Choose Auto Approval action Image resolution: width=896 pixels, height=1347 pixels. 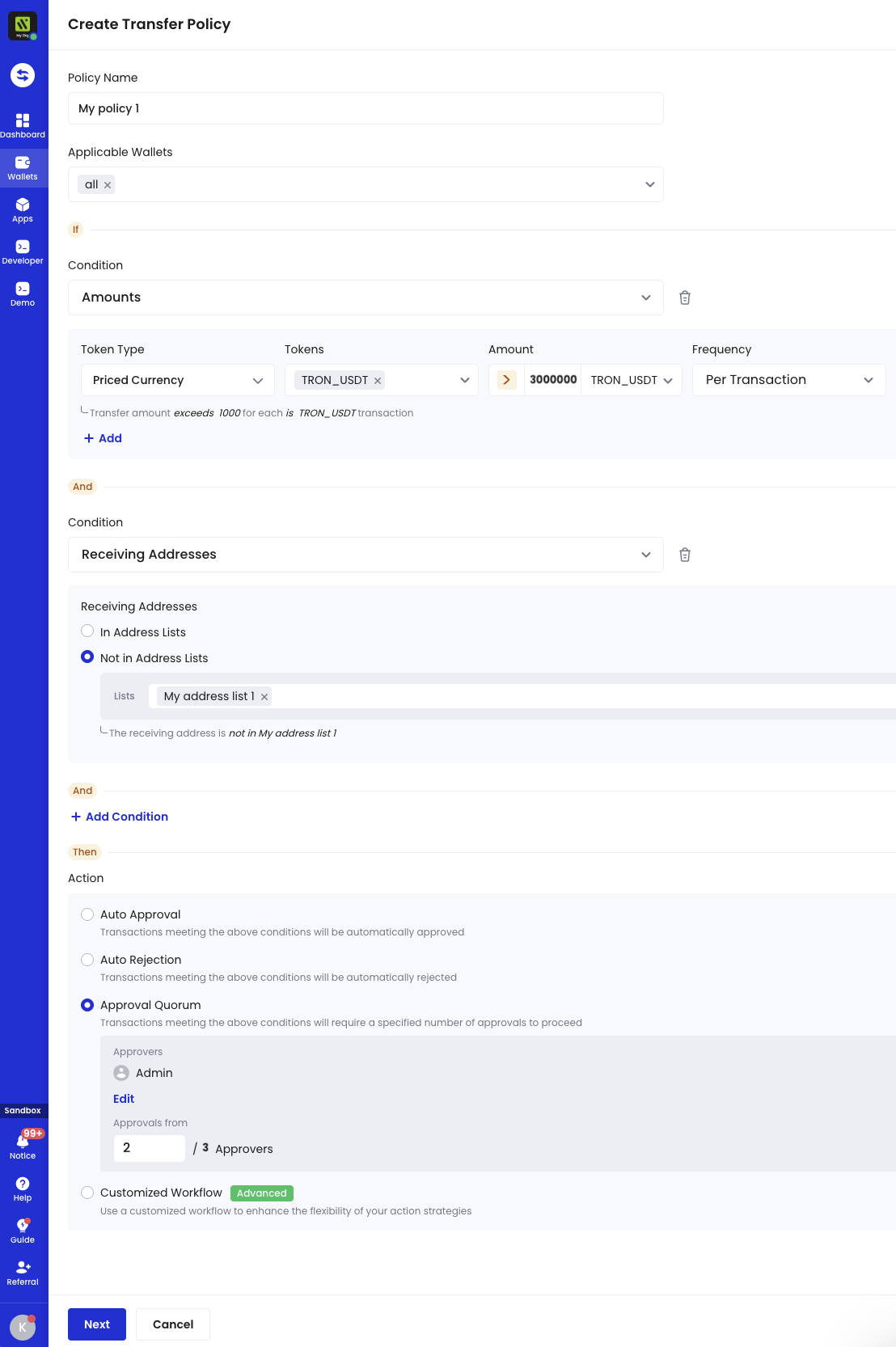point(87,914)
